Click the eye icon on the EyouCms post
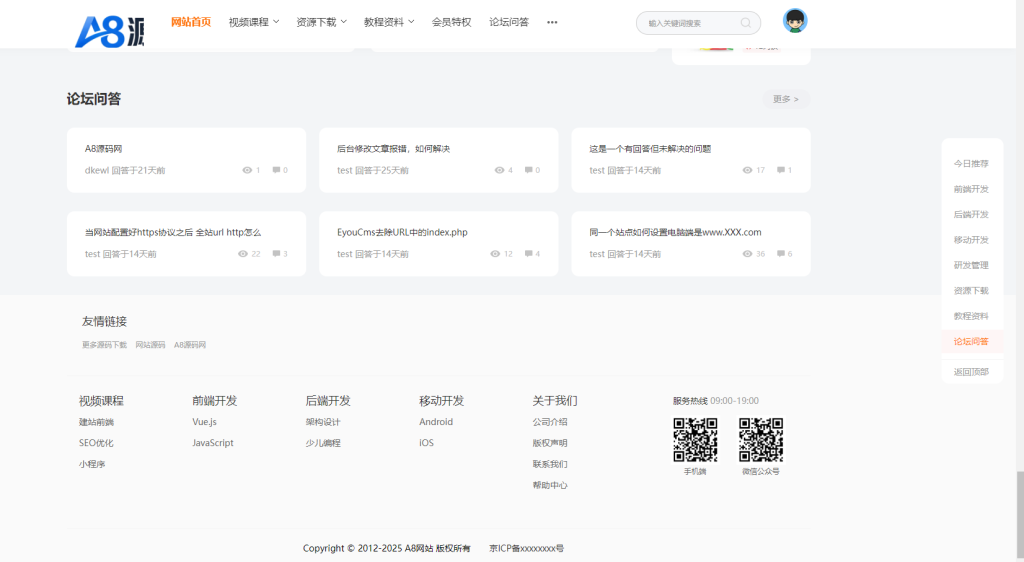Viewport: 1024px width, 562px height. tap(495, 254)
